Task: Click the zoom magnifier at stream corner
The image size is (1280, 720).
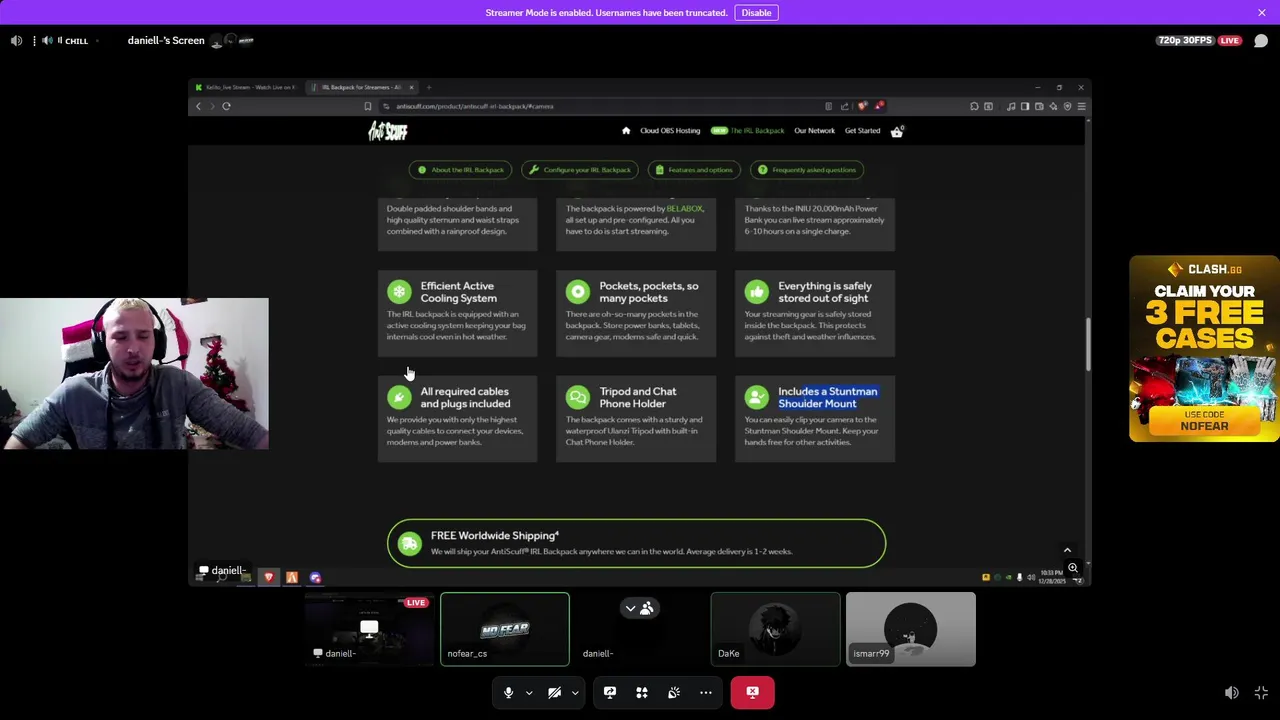Action: [1073, 568]
